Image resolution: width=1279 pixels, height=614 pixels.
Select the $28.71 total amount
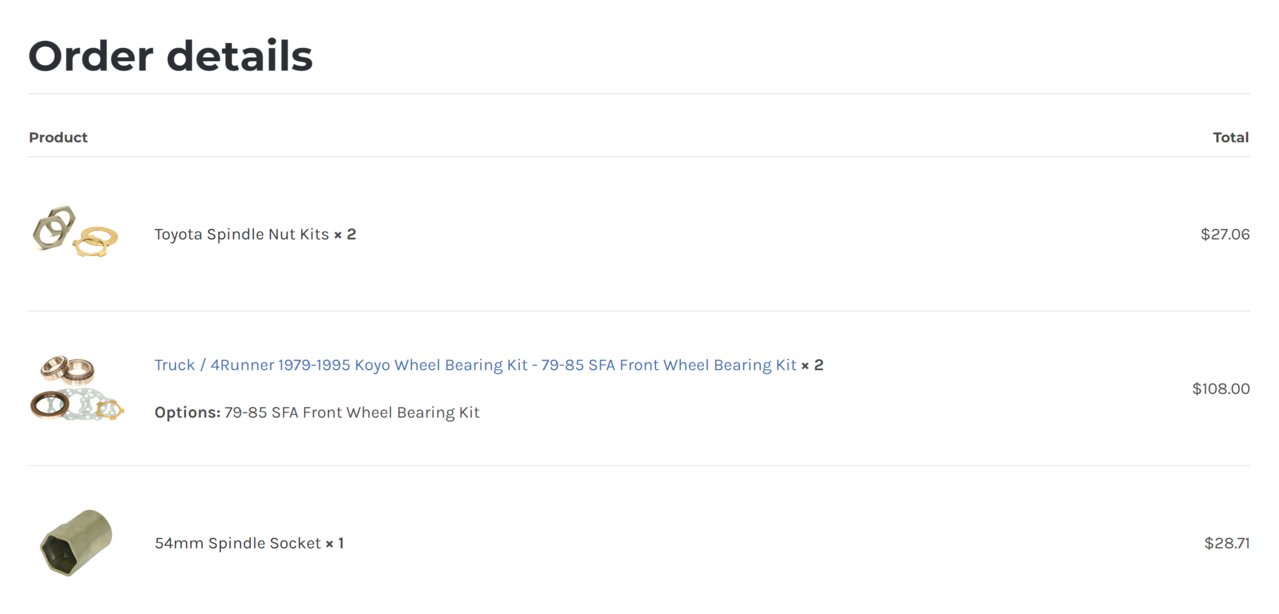[x=1226, y=543]
